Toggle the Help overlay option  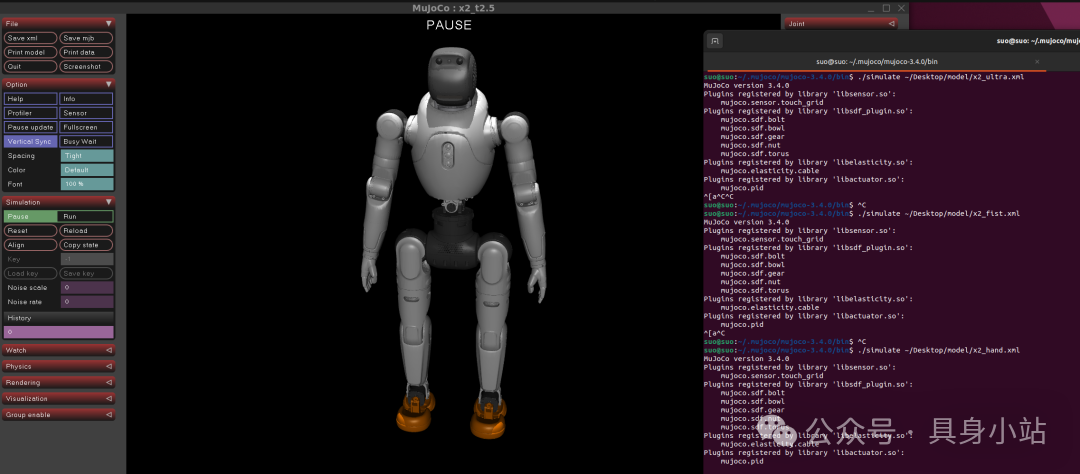coord(30,99)
